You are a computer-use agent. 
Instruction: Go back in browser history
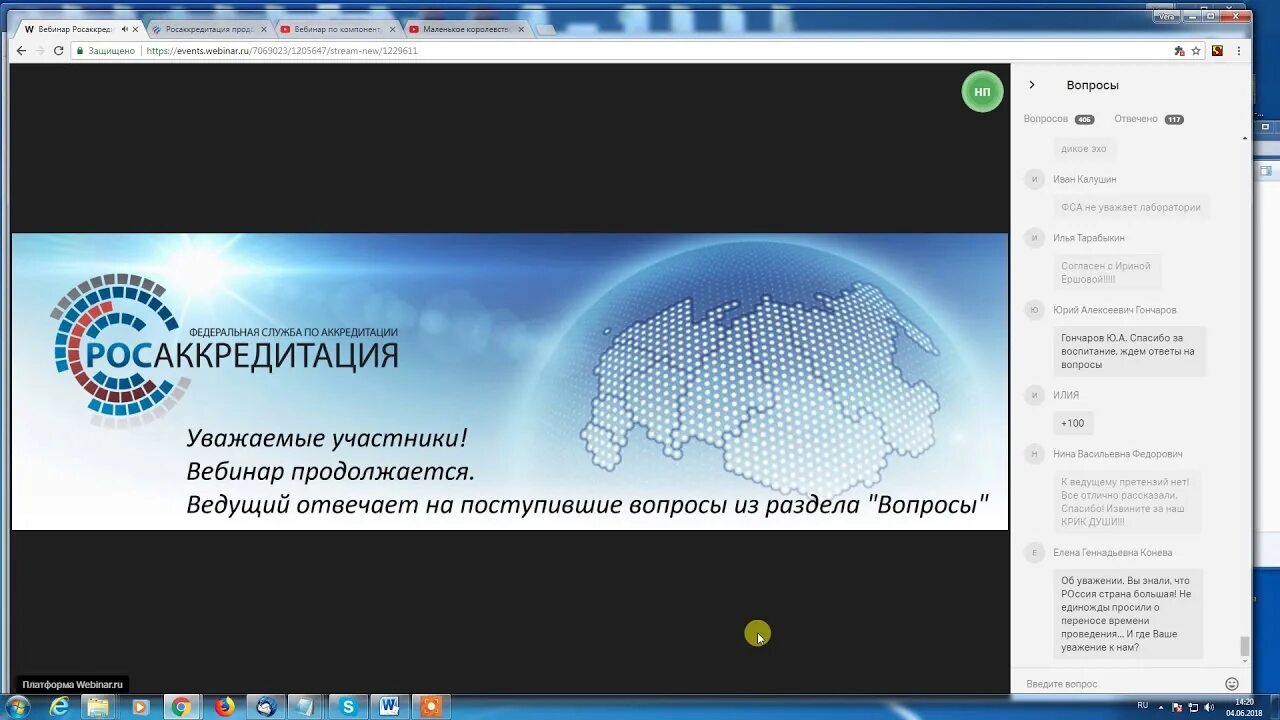tap(21, 50)
